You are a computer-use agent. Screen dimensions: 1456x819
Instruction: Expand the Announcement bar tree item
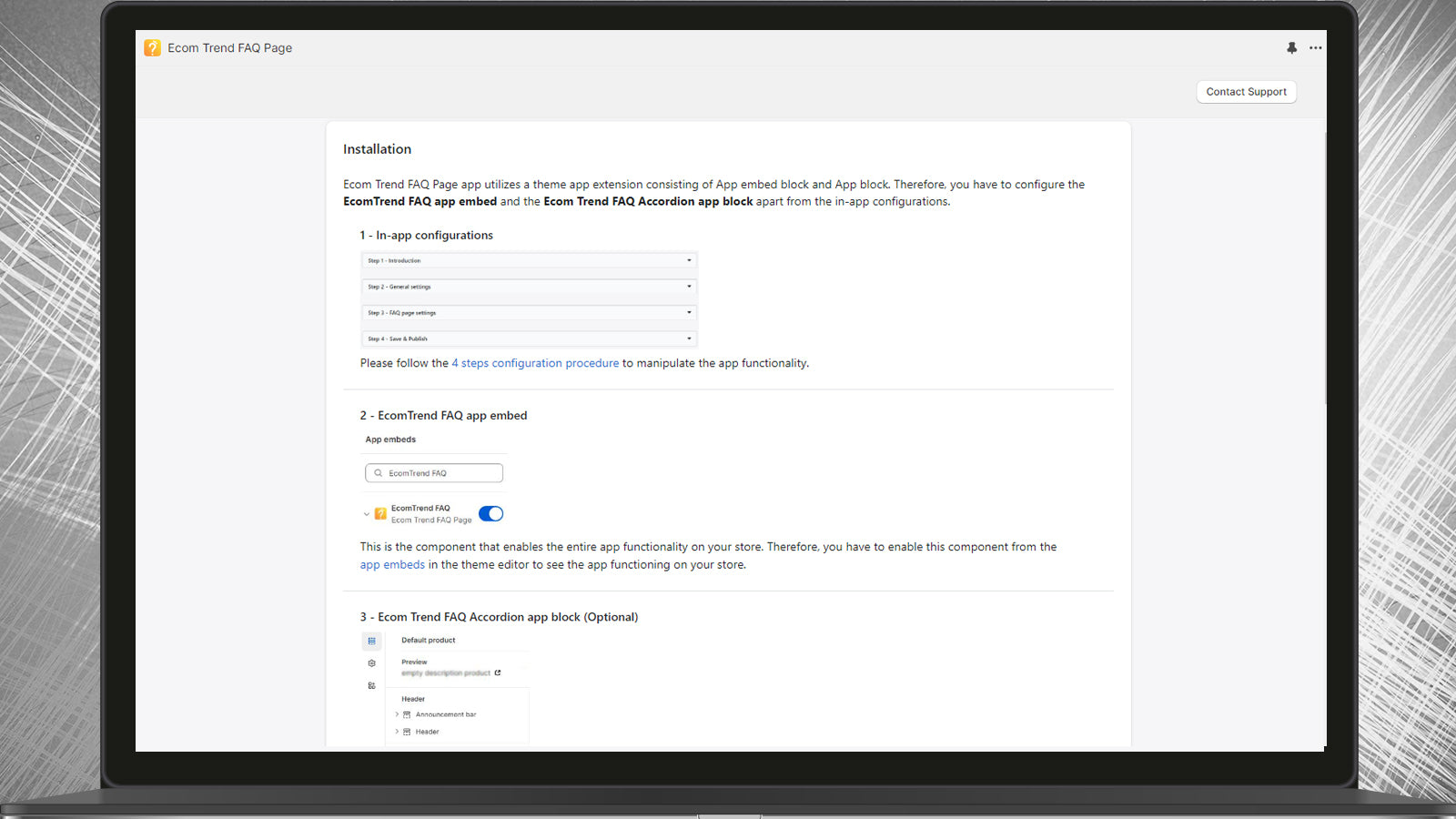397,714
